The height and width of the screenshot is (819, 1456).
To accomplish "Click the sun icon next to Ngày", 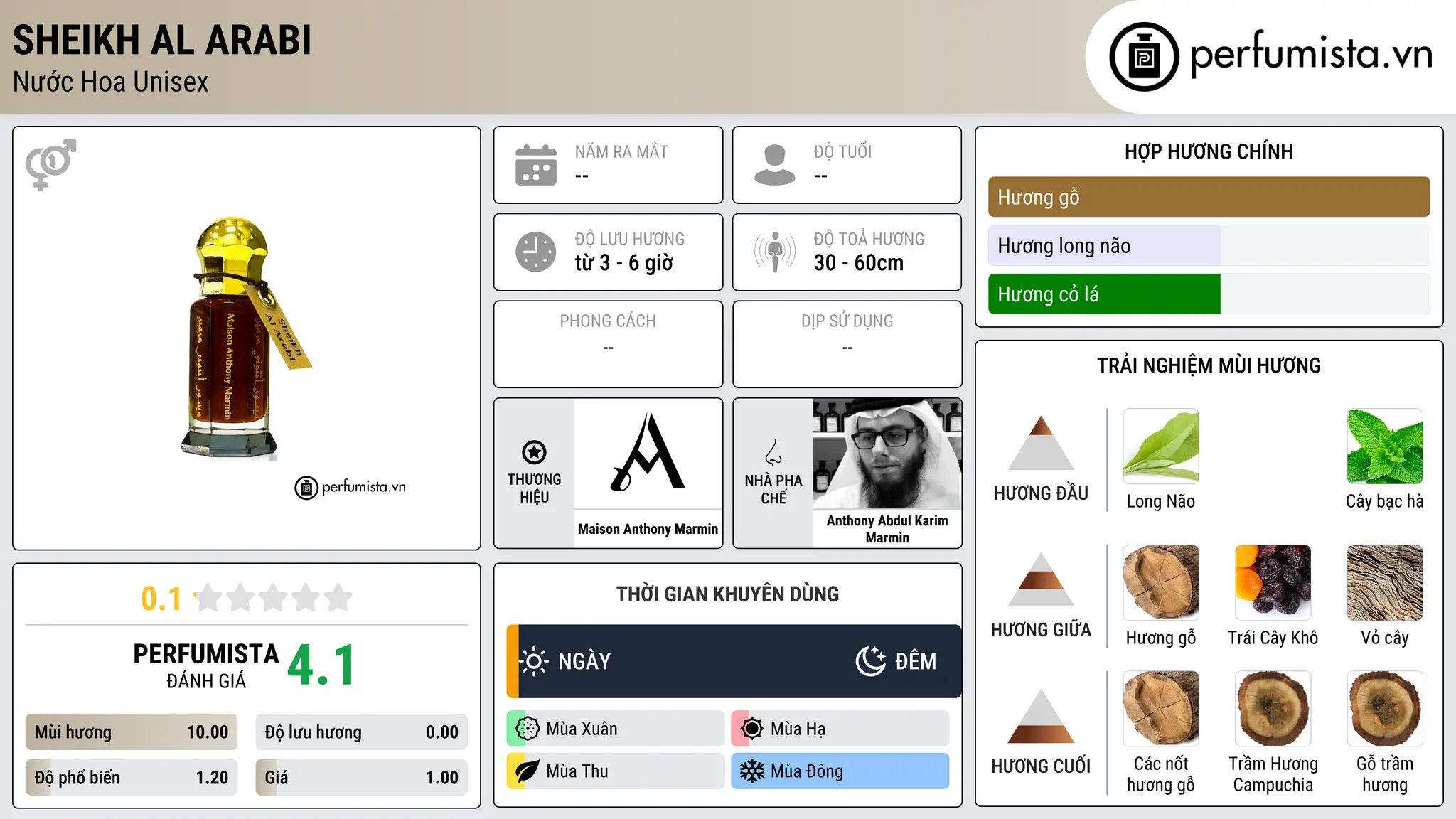I will tap(534, 661).
